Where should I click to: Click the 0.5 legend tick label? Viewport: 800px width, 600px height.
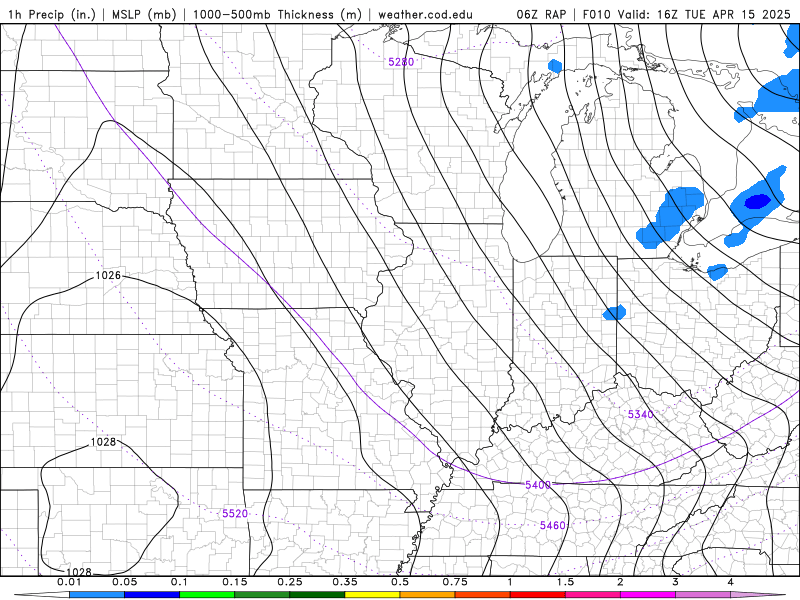(400, 582)
